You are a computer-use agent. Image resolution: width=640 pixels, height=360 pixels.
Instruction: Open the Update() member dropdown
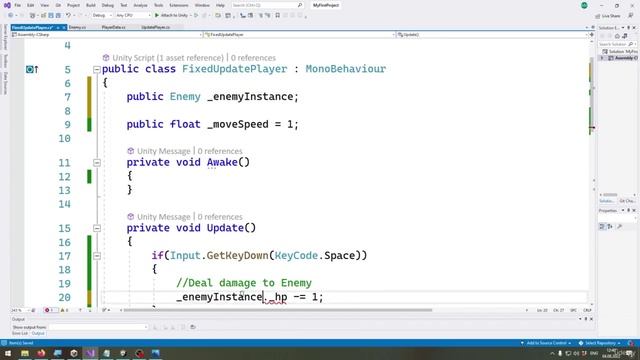(492, 35)
